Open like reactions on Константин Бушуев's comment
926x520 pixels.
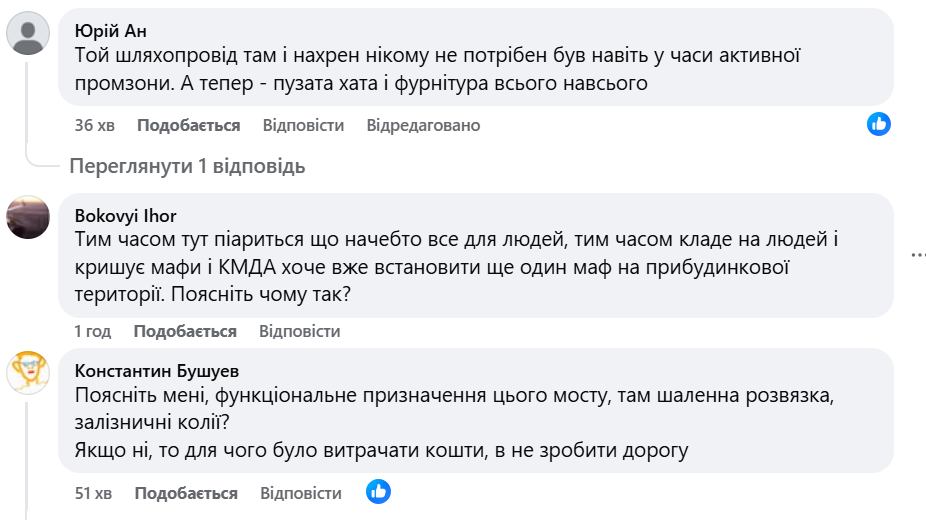click(378, 492)
